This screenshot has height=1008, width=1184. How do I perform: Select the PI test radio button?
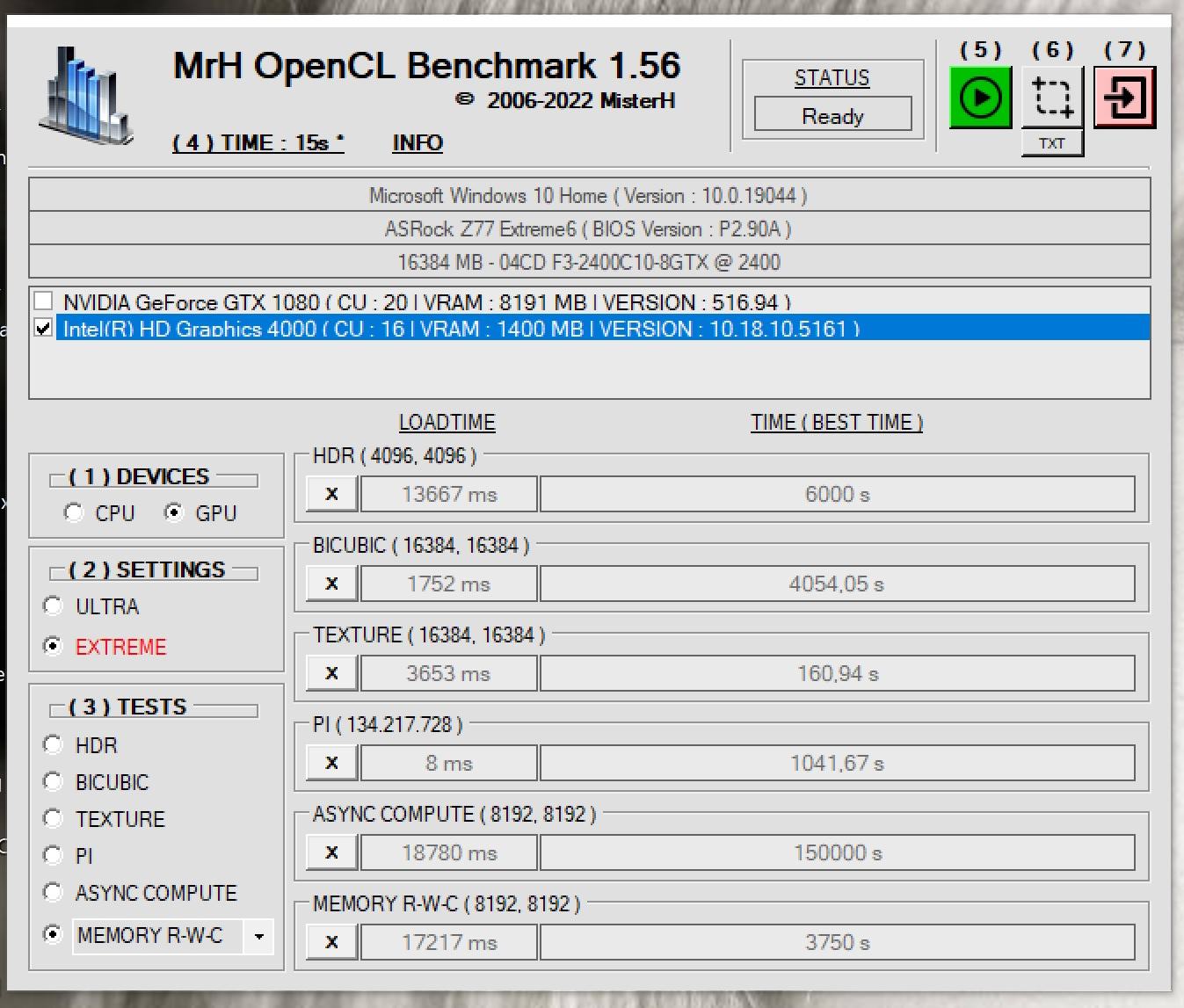point(53,855)
